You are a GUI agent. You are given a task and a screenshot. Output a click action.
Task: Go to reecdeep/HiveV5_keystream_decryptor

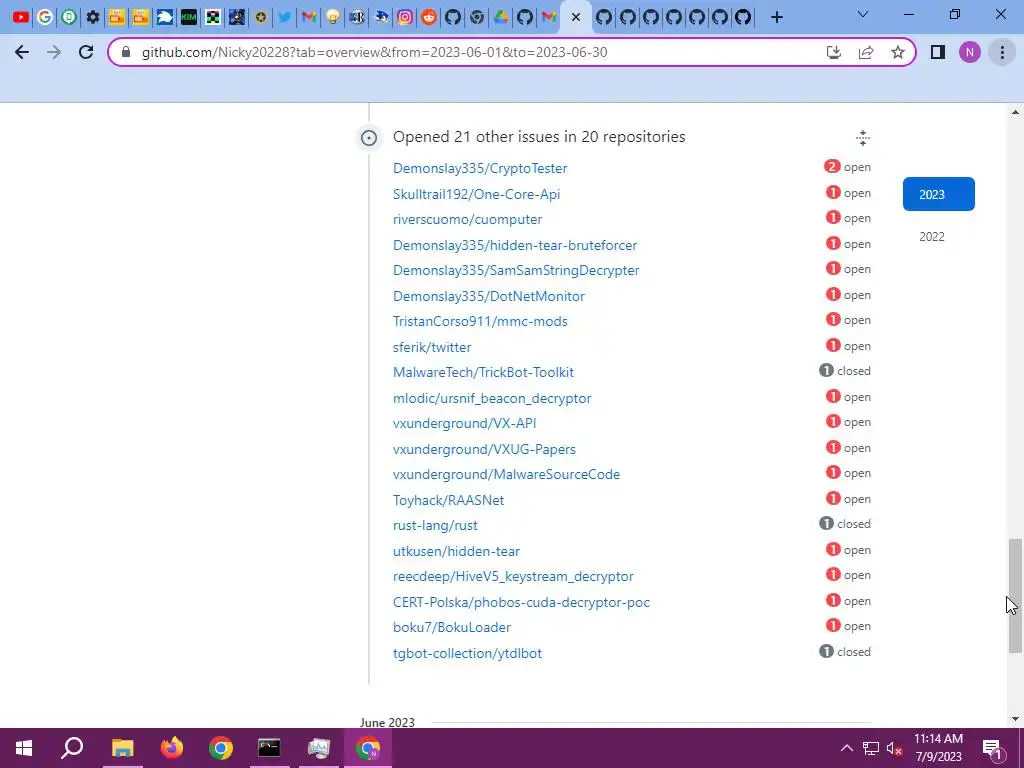[513, 576]
